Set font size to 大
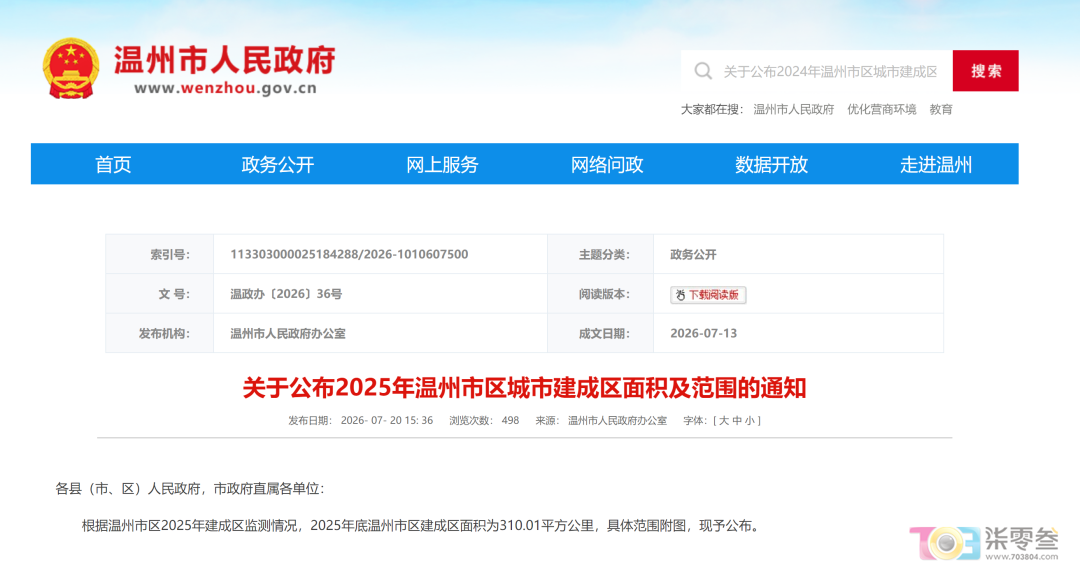Viewport: 1080px width, 572px height. click(724, 420)
